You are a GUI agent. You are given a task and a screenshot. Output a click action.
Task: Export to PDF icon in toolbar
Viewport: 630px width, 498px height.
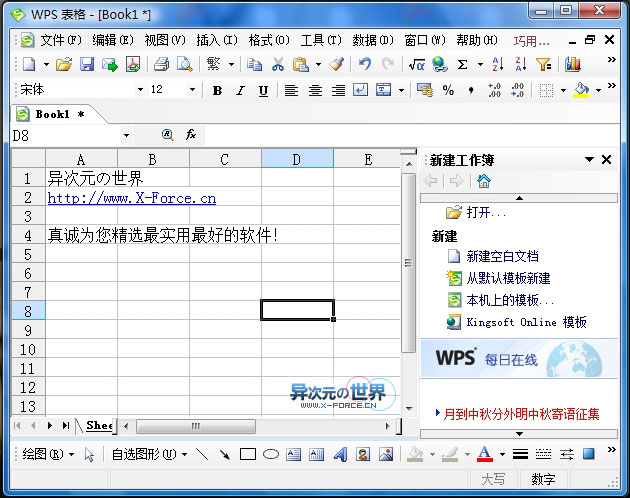click(133, 64)
